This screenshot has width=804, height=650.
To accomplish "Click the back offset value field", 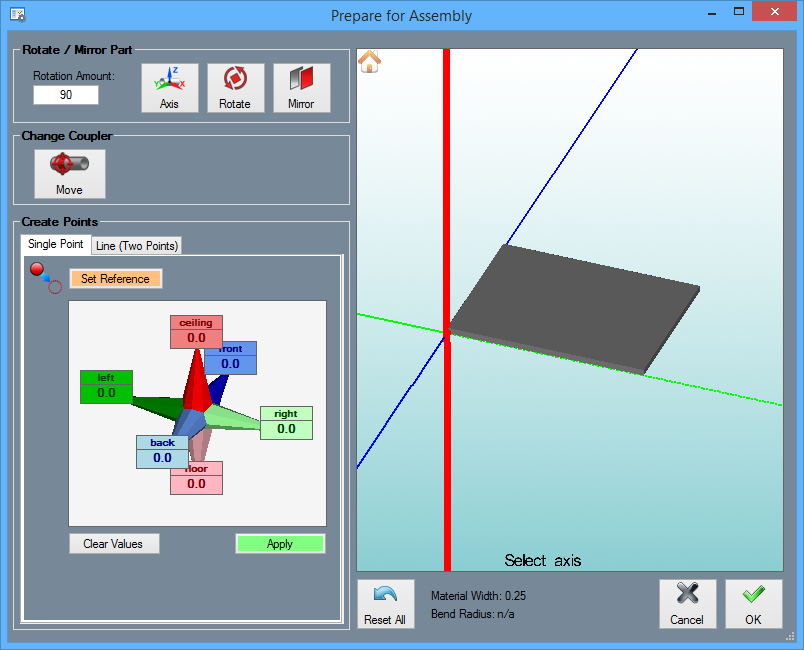I will (x=163, y=458).
